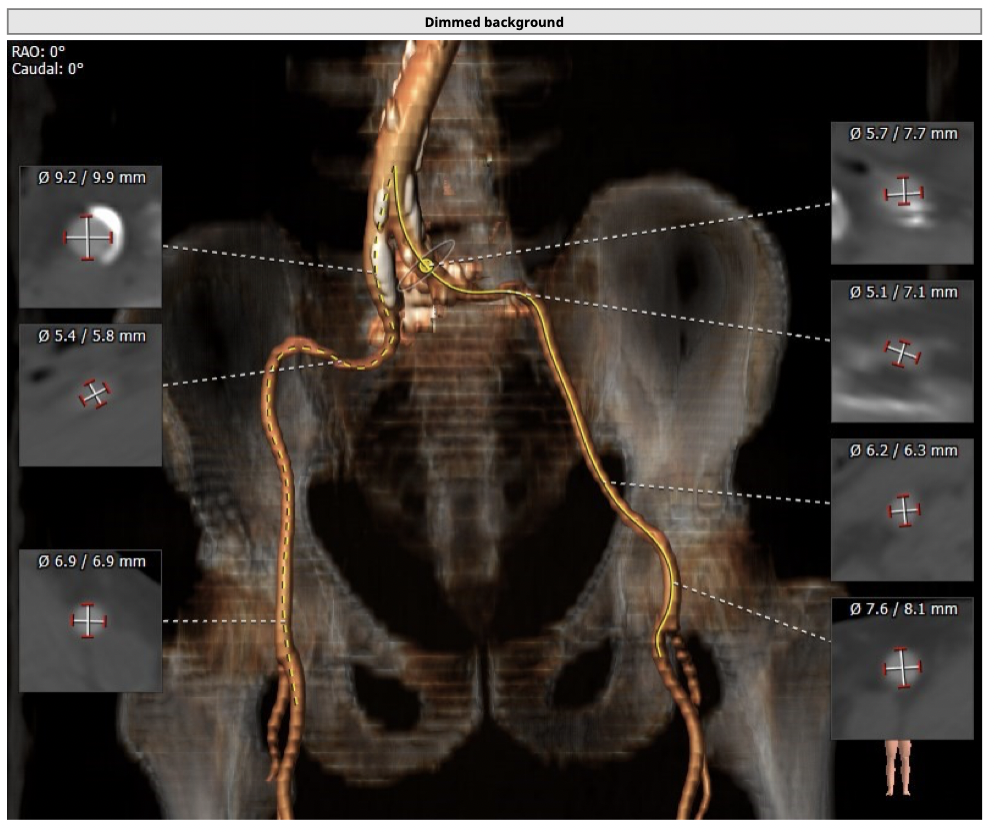Click the crosshair in the 9.2 / 9.9 mm view
Screen dimensions: 996x832
(88, 238)
